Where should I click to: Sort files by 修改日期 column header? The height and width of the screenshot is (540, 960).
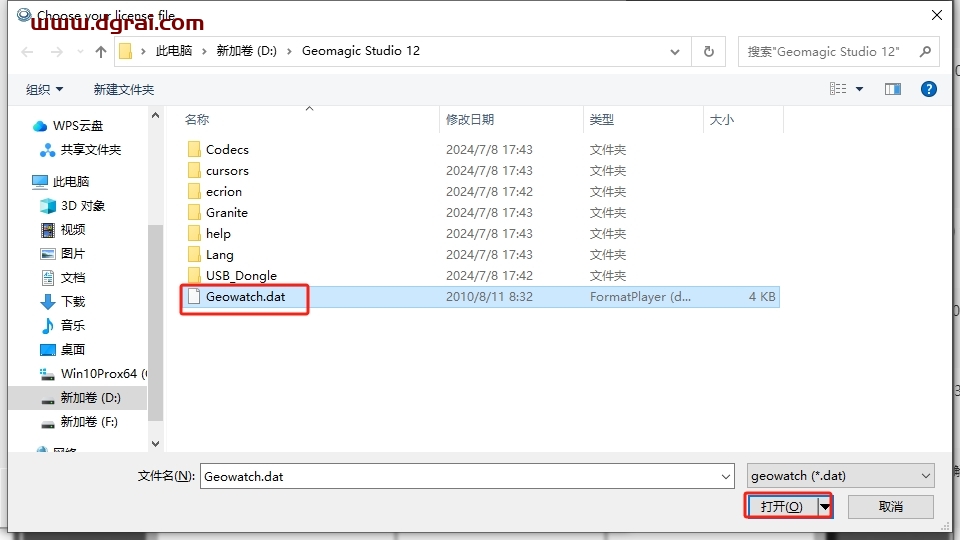[470, 119]
